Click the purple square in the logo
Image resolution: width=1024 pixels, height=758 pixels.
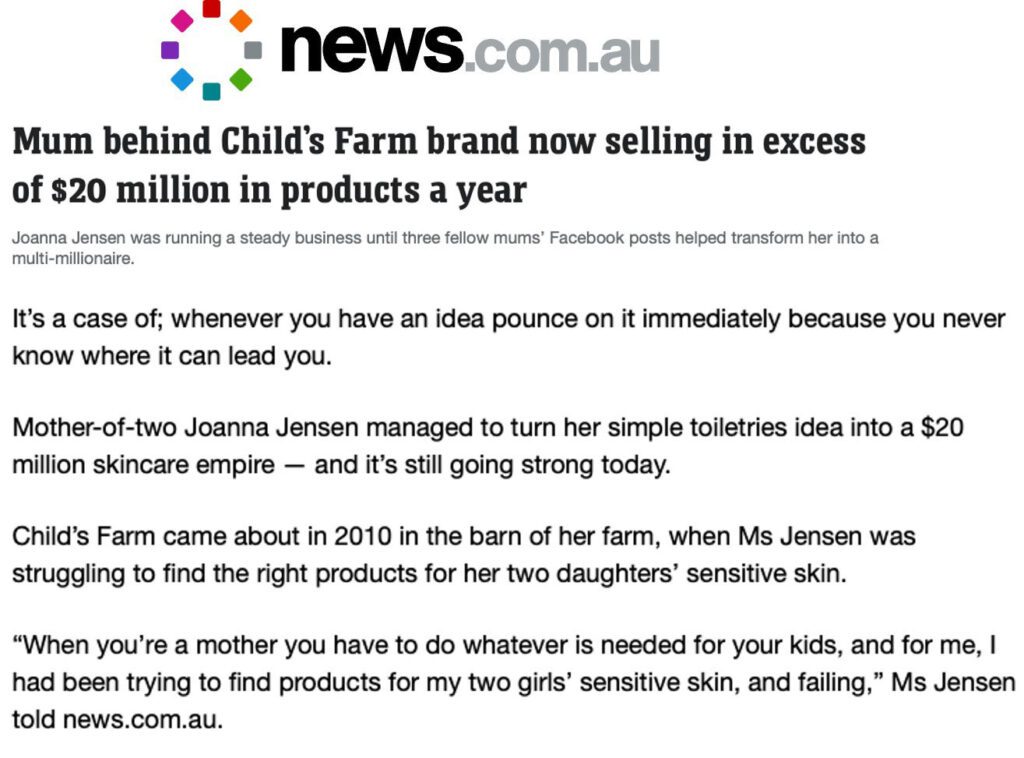tap(170, 50)
